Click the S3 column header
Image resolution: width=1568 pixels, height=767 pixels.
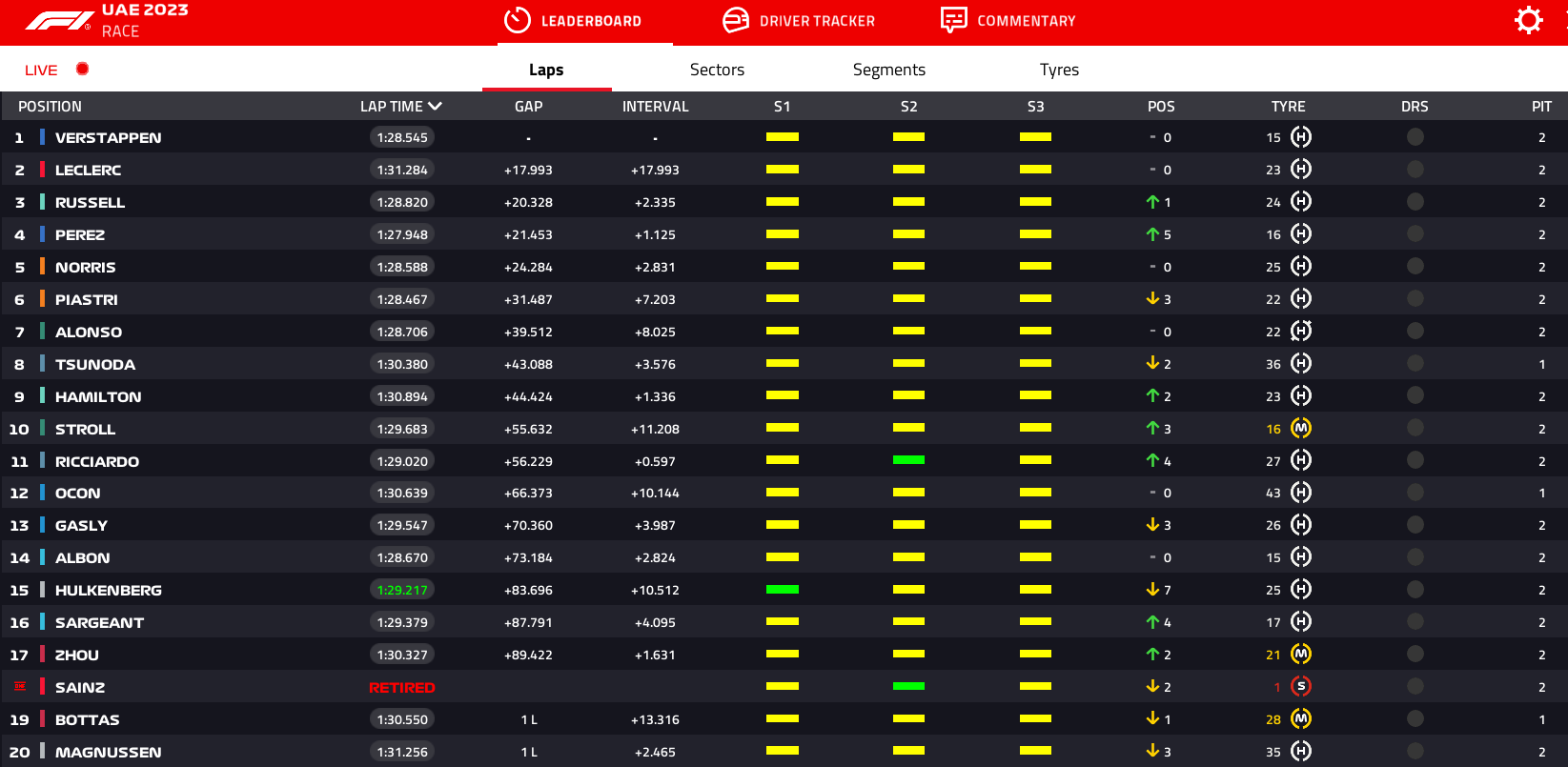point(1035,107)
